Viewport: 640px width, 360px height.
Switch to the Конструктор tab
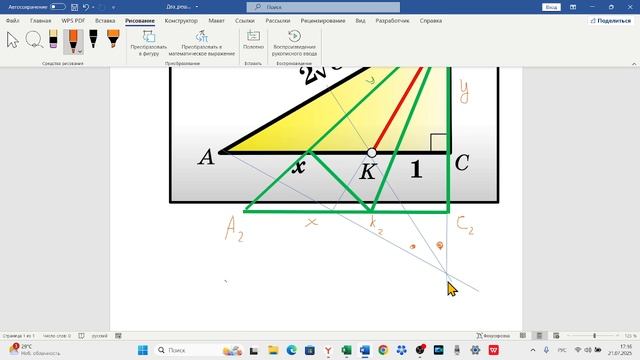pos(181,20)
